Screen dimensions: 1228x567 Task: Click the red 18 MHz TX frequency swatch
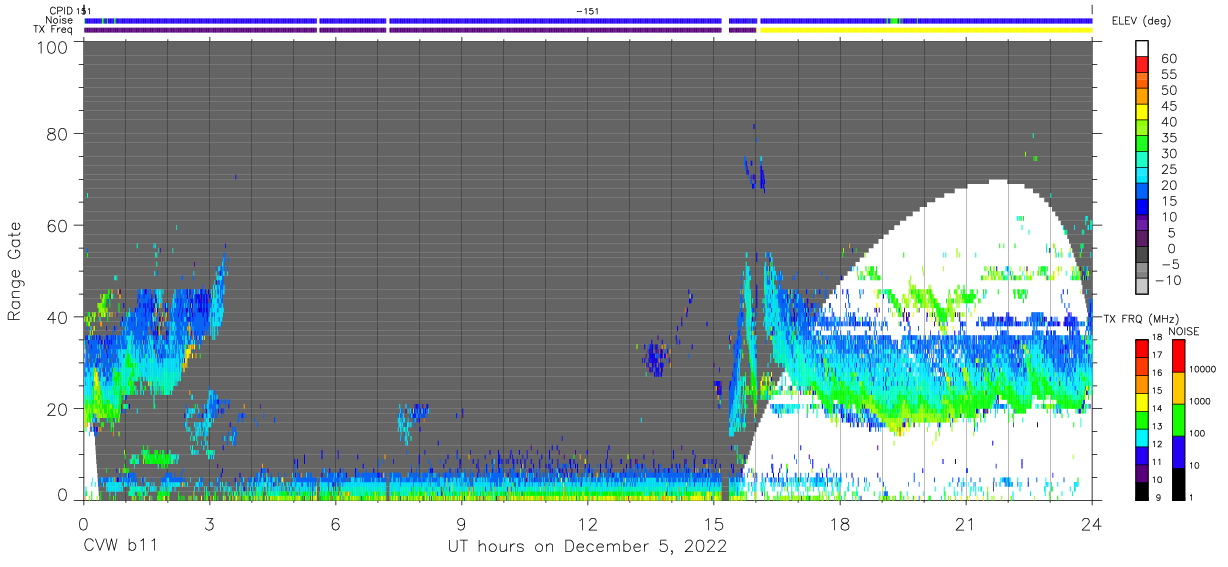(1141, 347)
